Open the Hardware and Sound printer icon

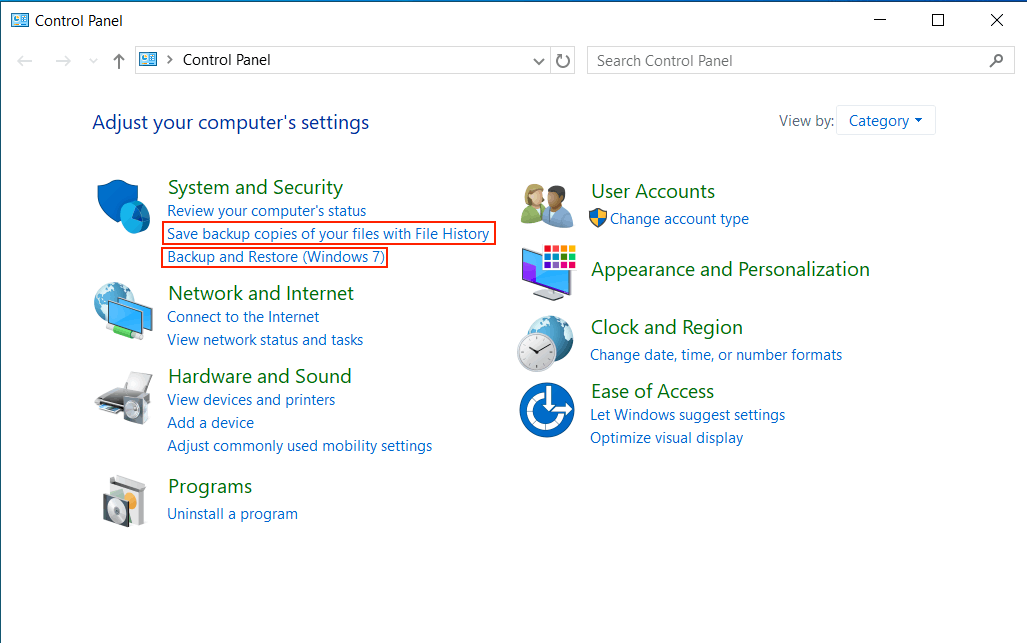click(x=124, y=397)
